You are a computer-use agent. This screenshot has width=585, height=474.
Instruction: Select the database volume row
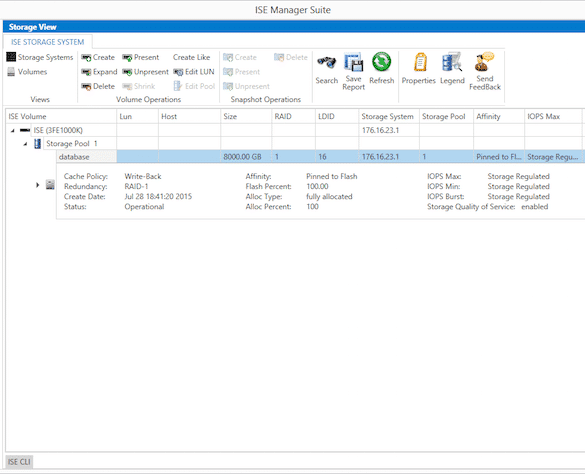[x=321, y=157]
